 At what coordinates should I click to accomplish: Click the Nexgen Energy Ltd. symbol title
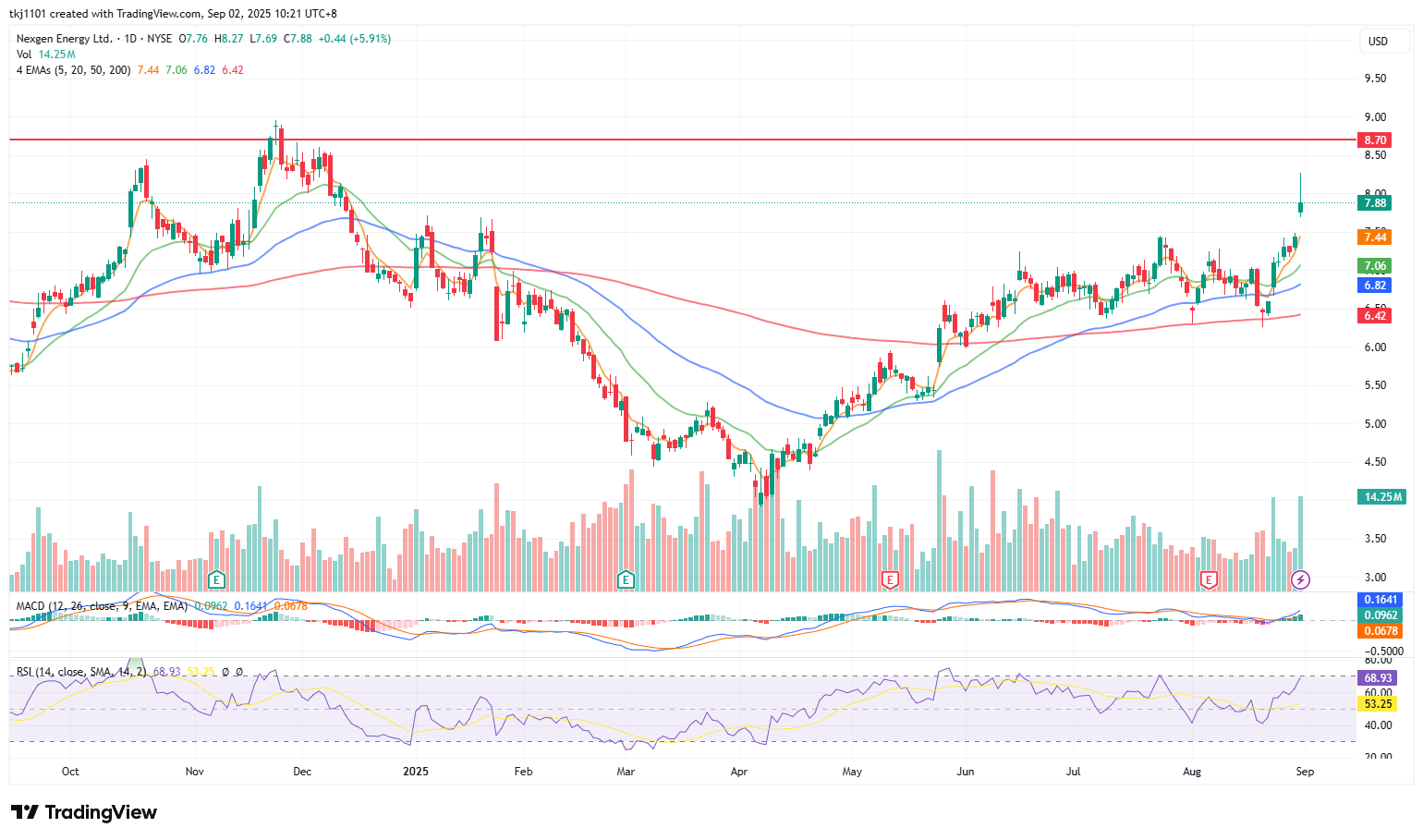[x=65, y=39]
